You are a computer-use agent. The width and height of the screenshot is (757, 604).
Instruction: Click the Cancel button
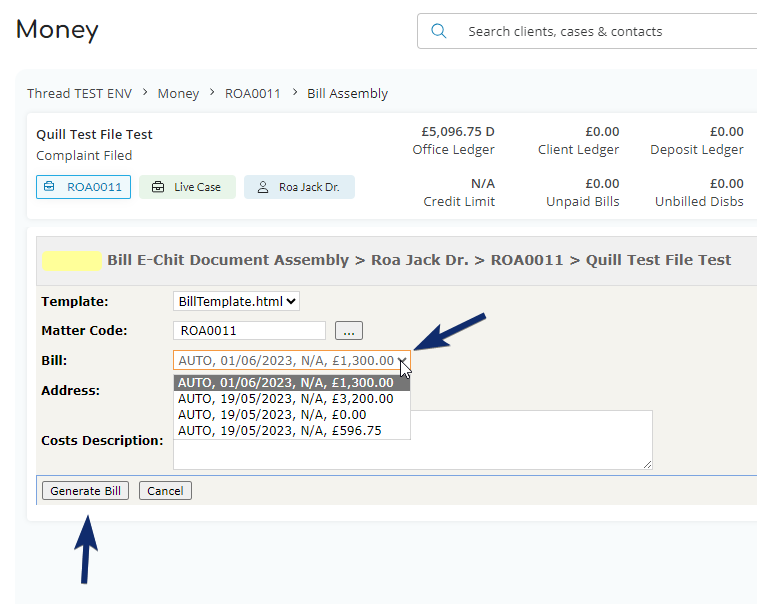coord(165,491)
